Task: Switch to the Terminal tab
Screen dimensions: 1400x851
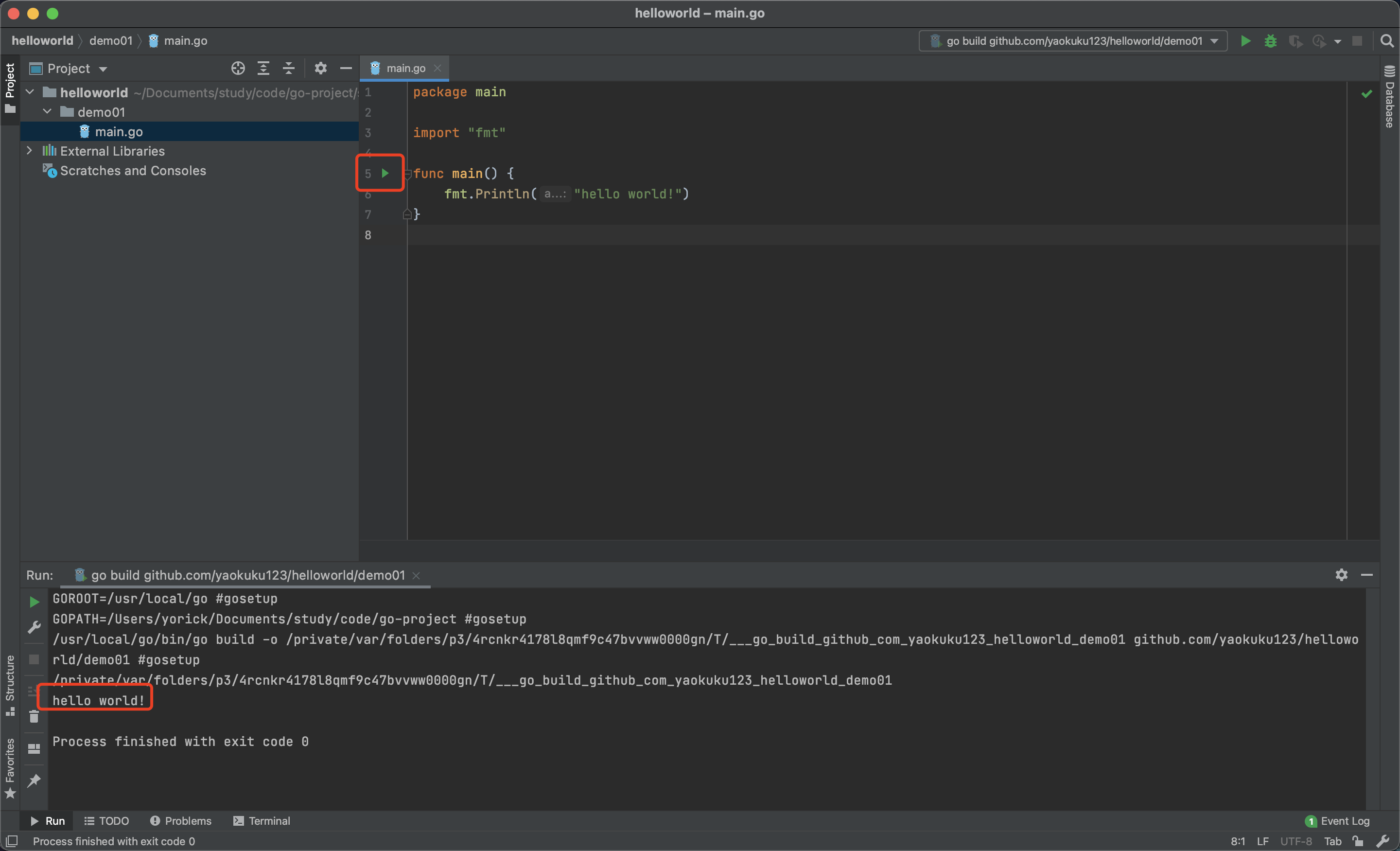Action: tap(262, 821)
